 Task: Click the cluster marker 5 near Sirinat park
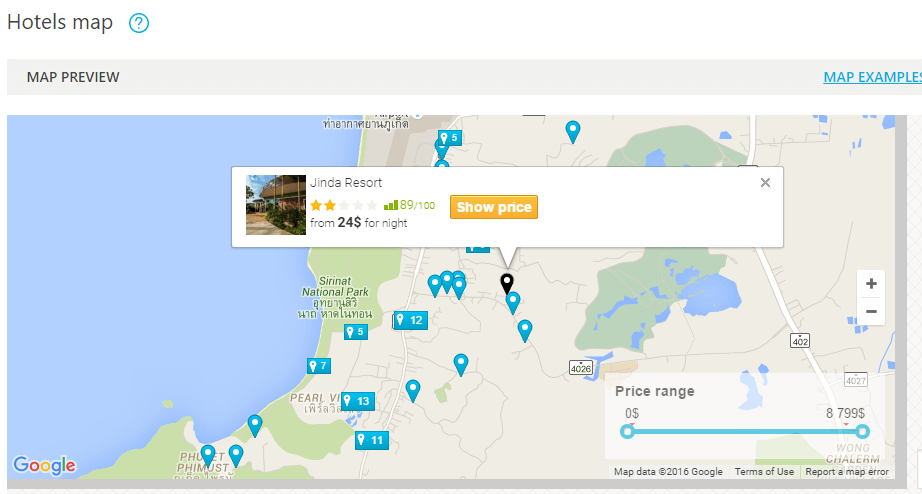356,332
